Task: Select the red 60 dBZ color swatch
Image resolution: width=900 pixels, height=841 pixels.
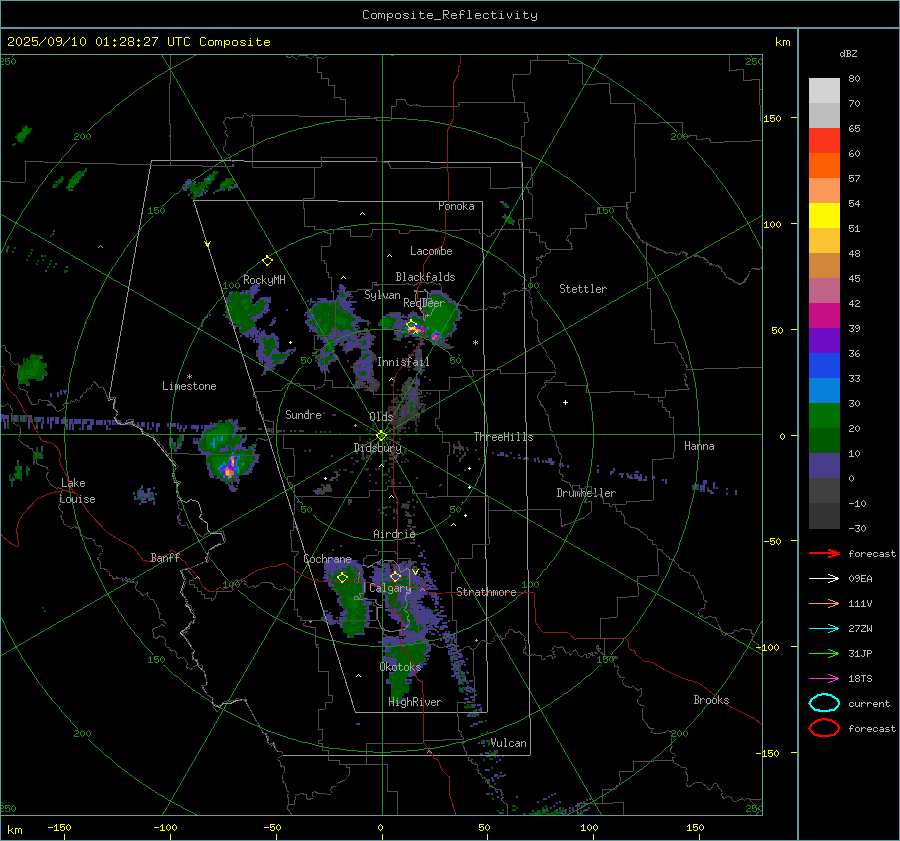Action: tap(824, 140)
